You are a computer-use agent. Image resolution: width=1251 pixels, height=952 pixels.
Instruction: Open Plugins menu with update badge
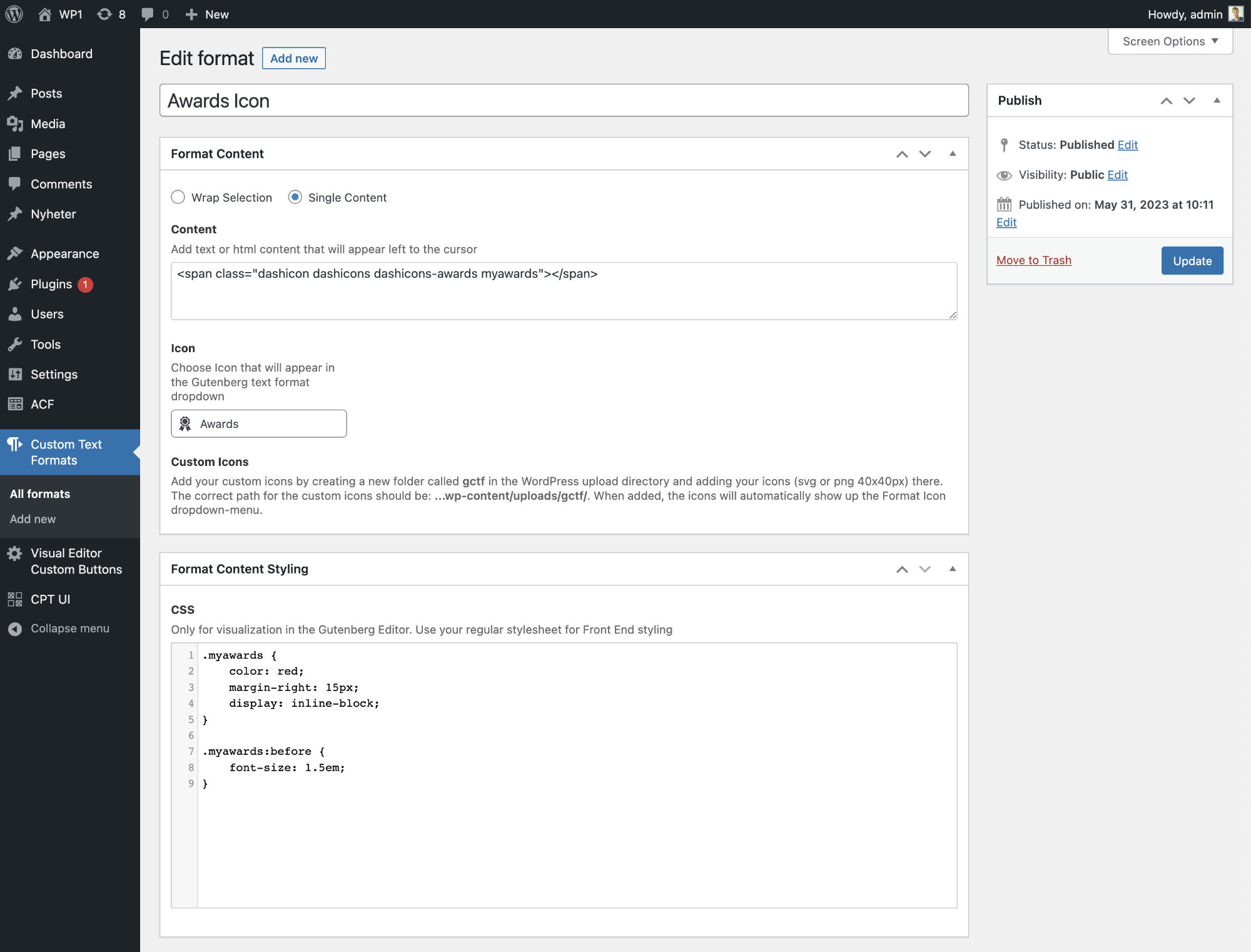[51, 284]
